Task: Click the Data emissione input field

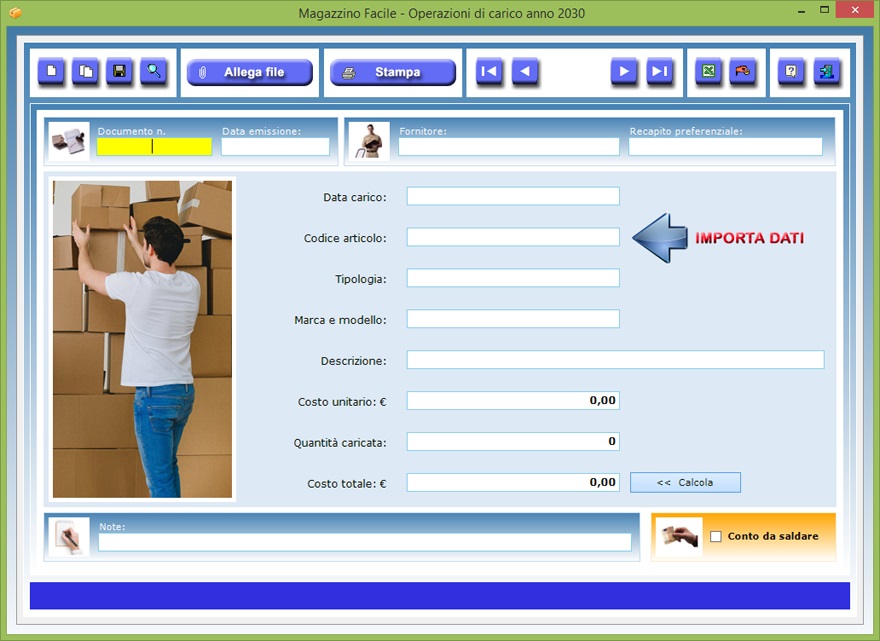Action: pyautogui.click(x=275, y=146)
